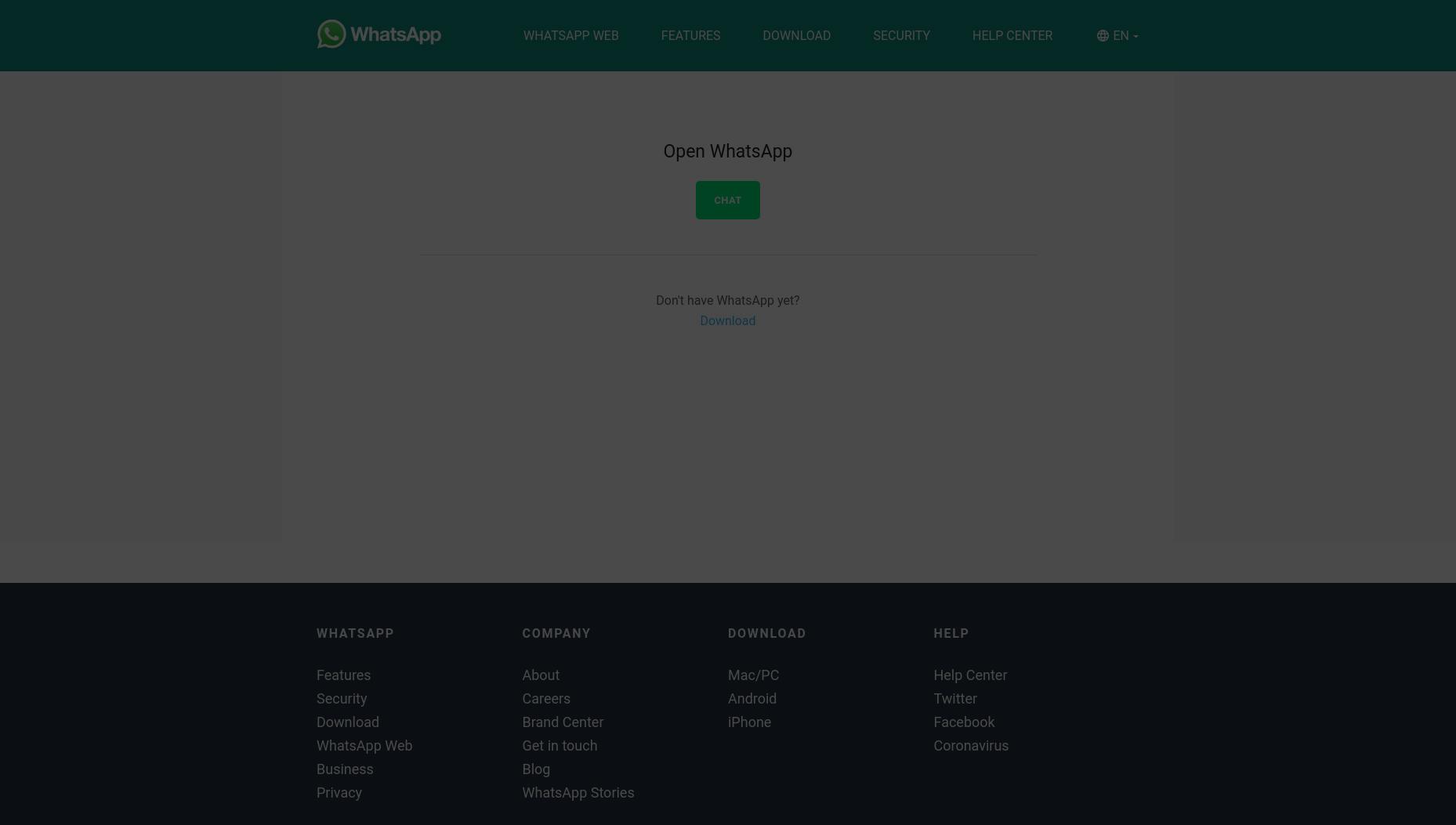
Task: Go to footer Business link
Action: pyautogui.click(x=345, y=769)
